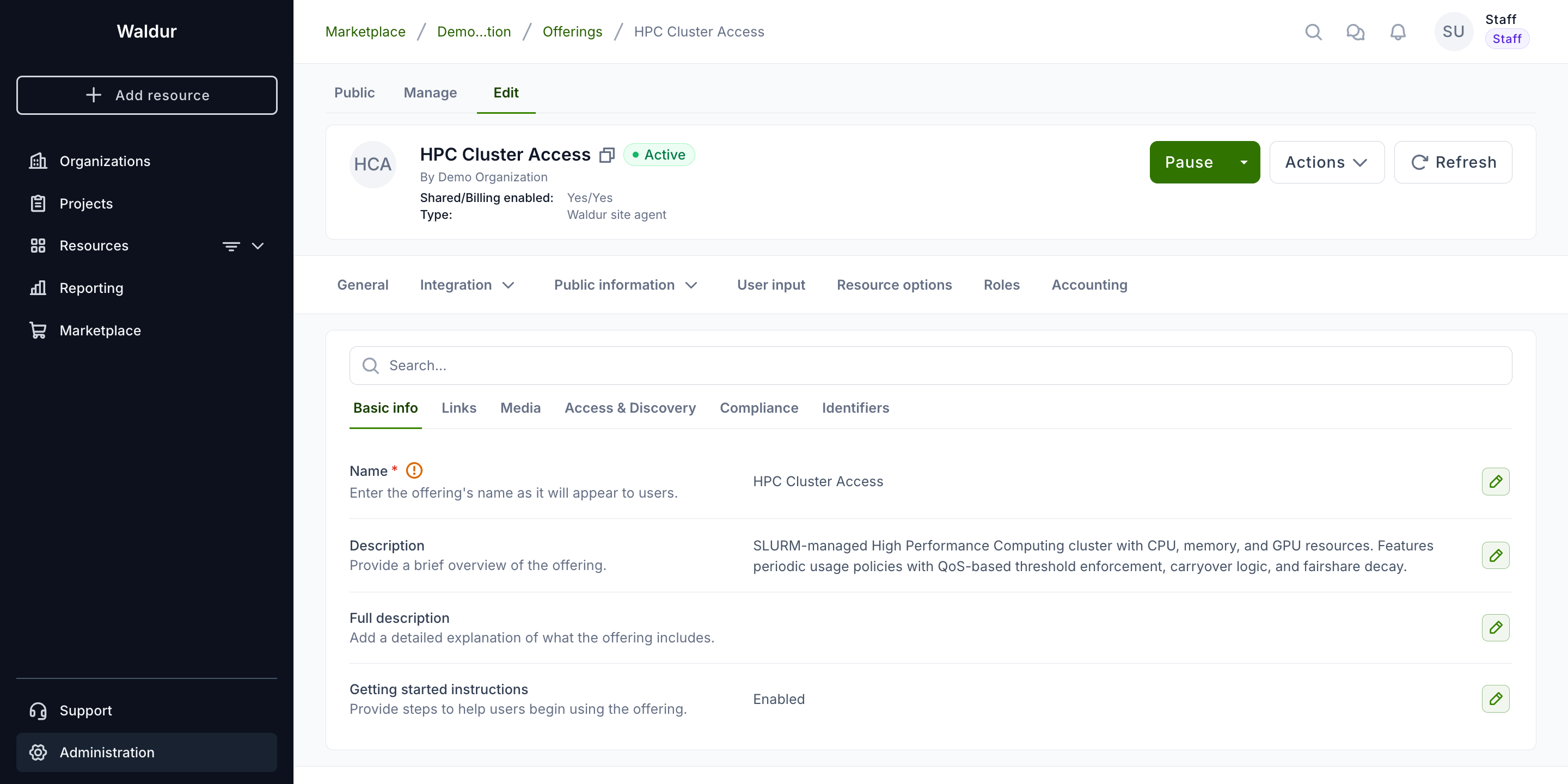Expand the Public information dropdown
Screen dimensions: 1568x784
tap(626, 285)
